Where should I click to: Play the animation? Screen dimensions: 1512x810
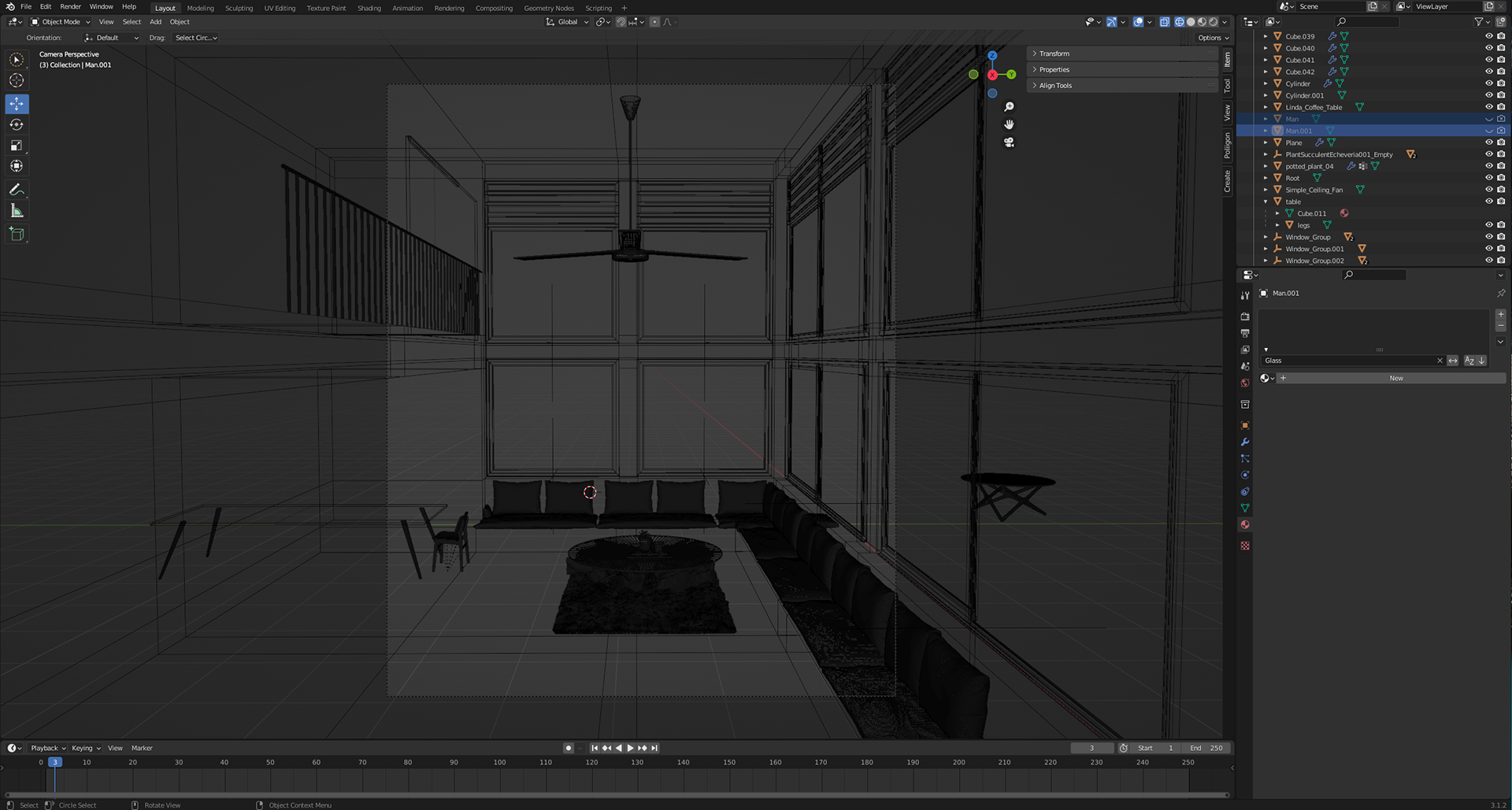coord(630,748)
